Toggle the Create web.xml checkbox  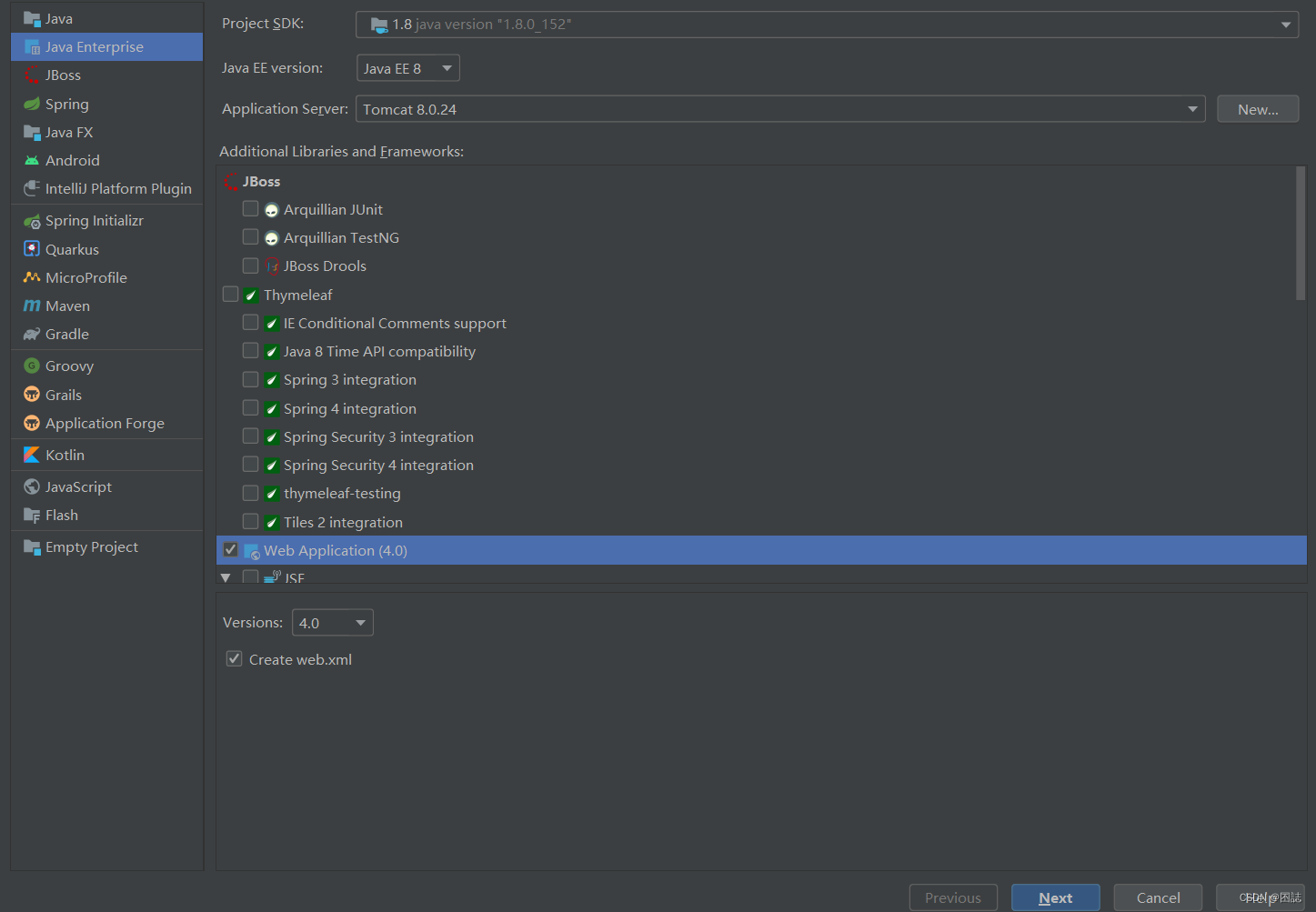234,659
